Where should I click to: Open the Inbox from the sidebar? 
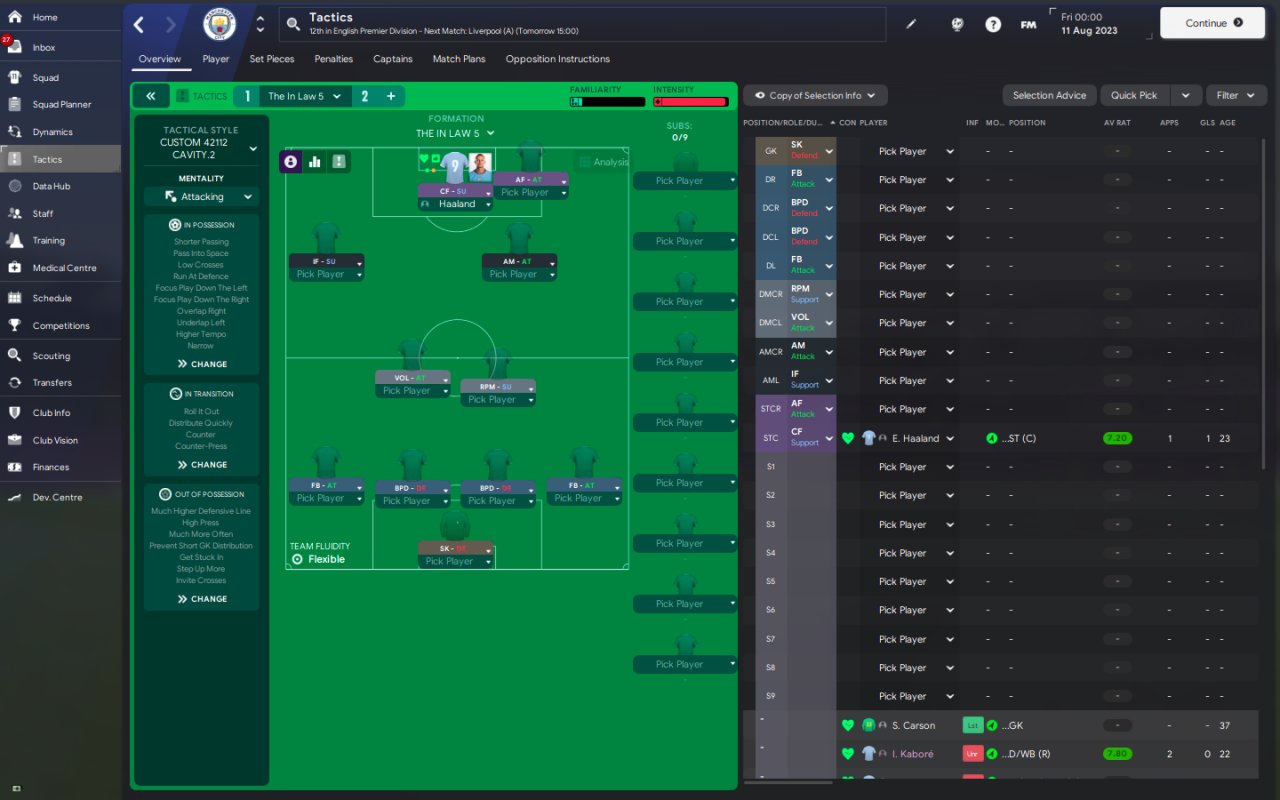[44, 47]
